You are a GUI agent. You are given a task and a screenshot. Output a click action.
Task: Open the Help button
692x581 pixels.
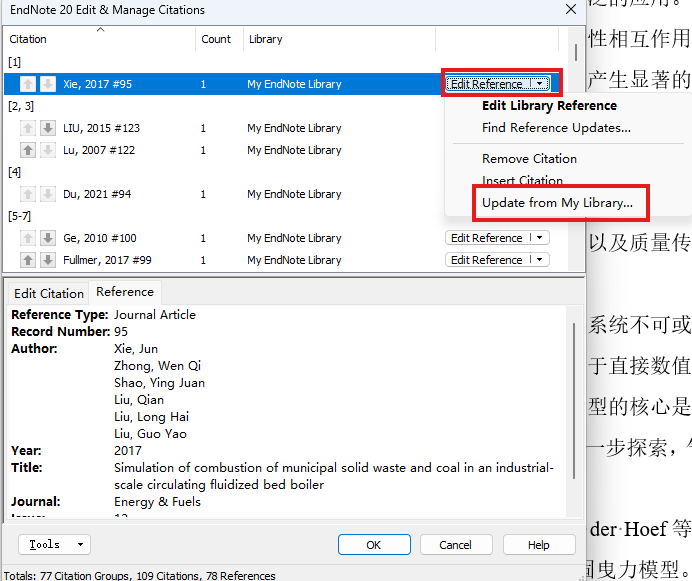click(x=539, y=545)
